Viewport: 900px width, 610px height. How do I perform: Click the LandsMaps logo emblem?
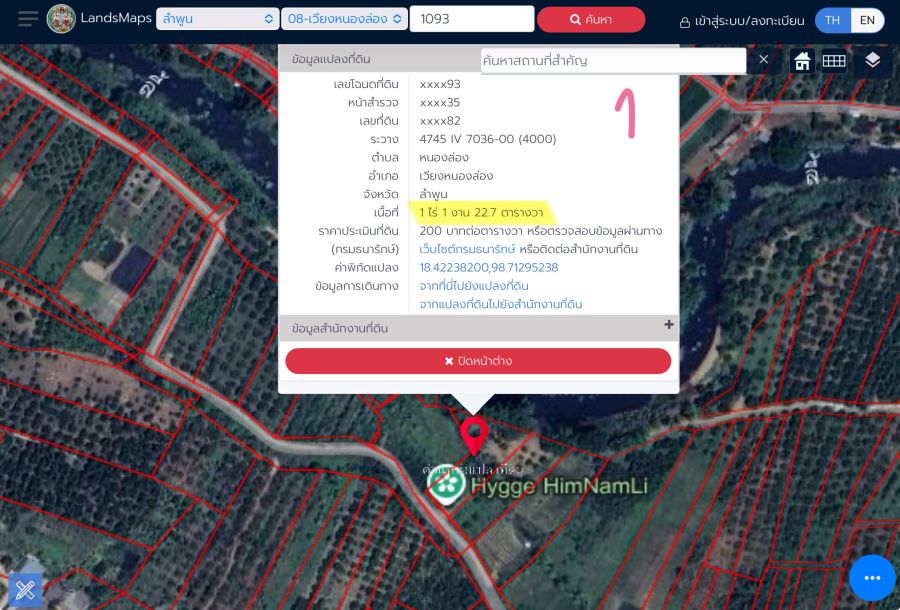click(x=61, y=19)
